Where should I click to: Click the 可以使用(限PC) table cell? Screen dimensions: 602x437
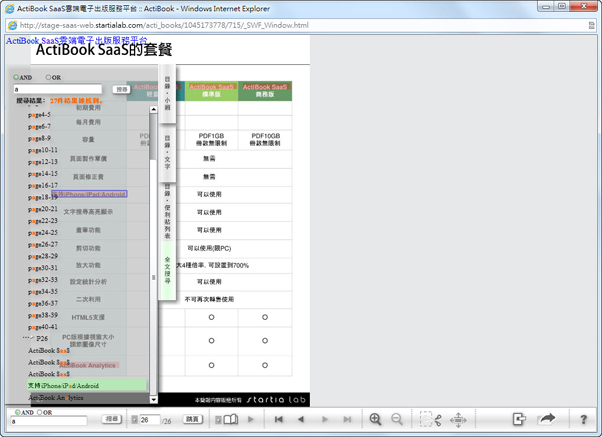(209, 248)
